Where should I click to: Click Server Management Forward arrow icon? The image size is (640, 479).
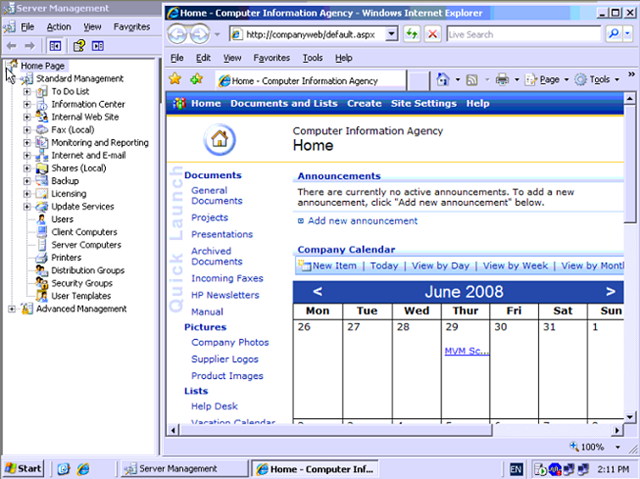(x=29, y=46)
